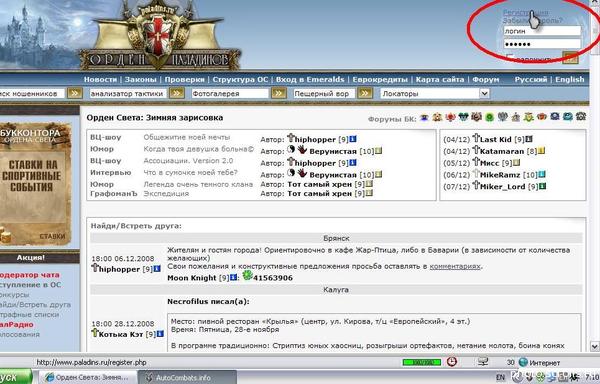Click info icon next to Котька Кэт
The height and width of the screenshot is (384, 600).
click(160, 334)
